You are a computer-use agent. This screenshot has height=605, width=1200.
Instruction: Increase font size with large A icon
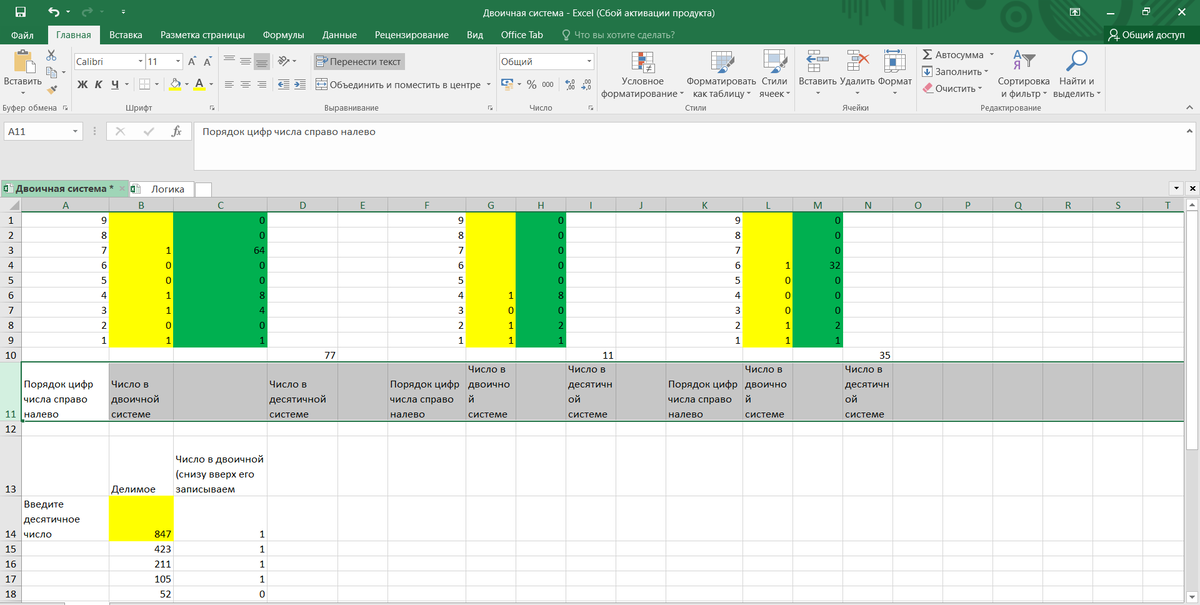tap(192, 61)
